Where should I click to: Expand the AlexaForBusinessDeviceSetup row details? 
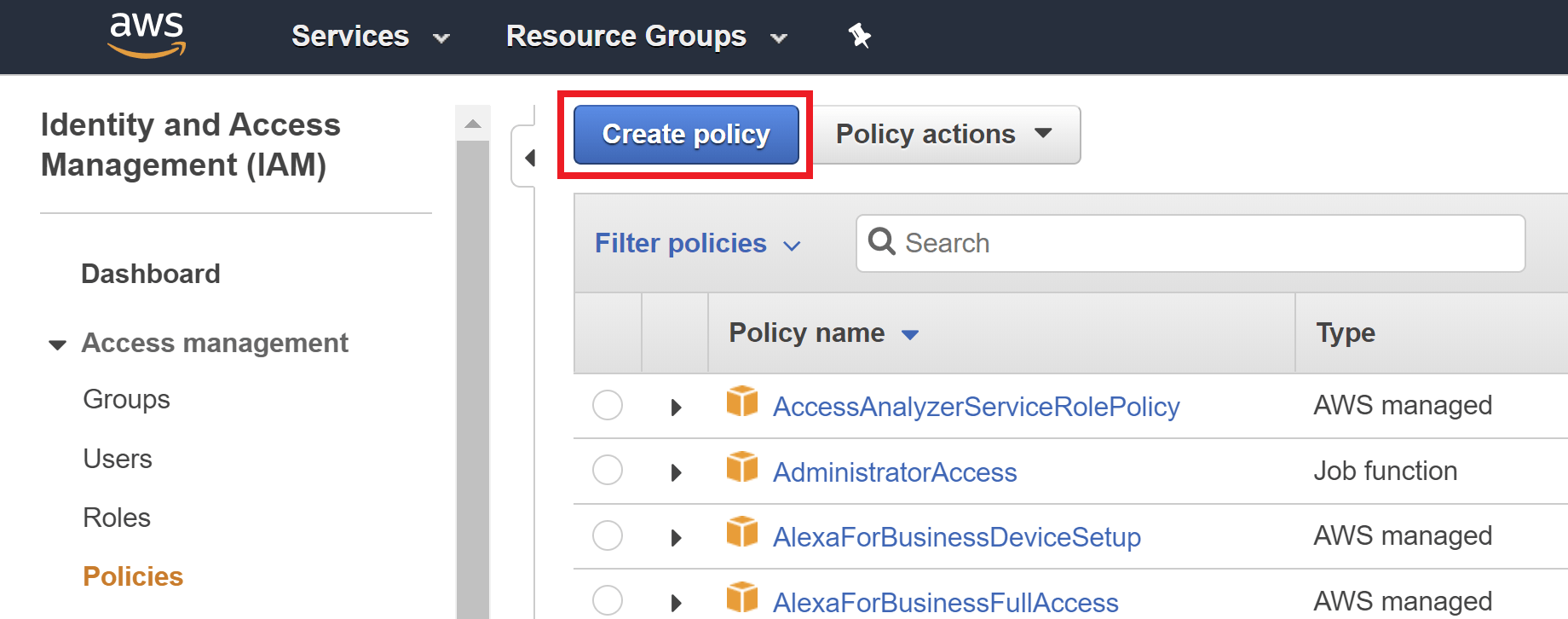(676, 538)
